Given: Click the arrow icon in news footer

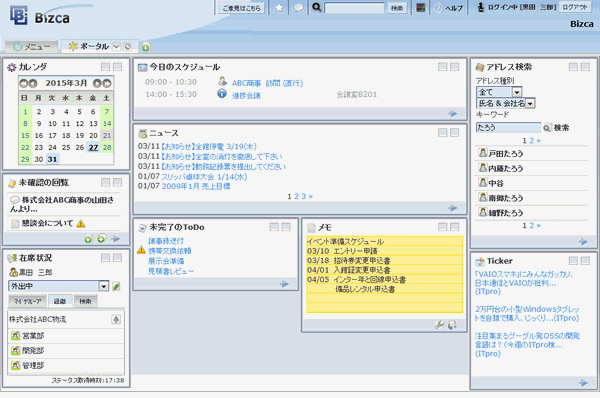Looking at the screenshot, I should 453,208.
